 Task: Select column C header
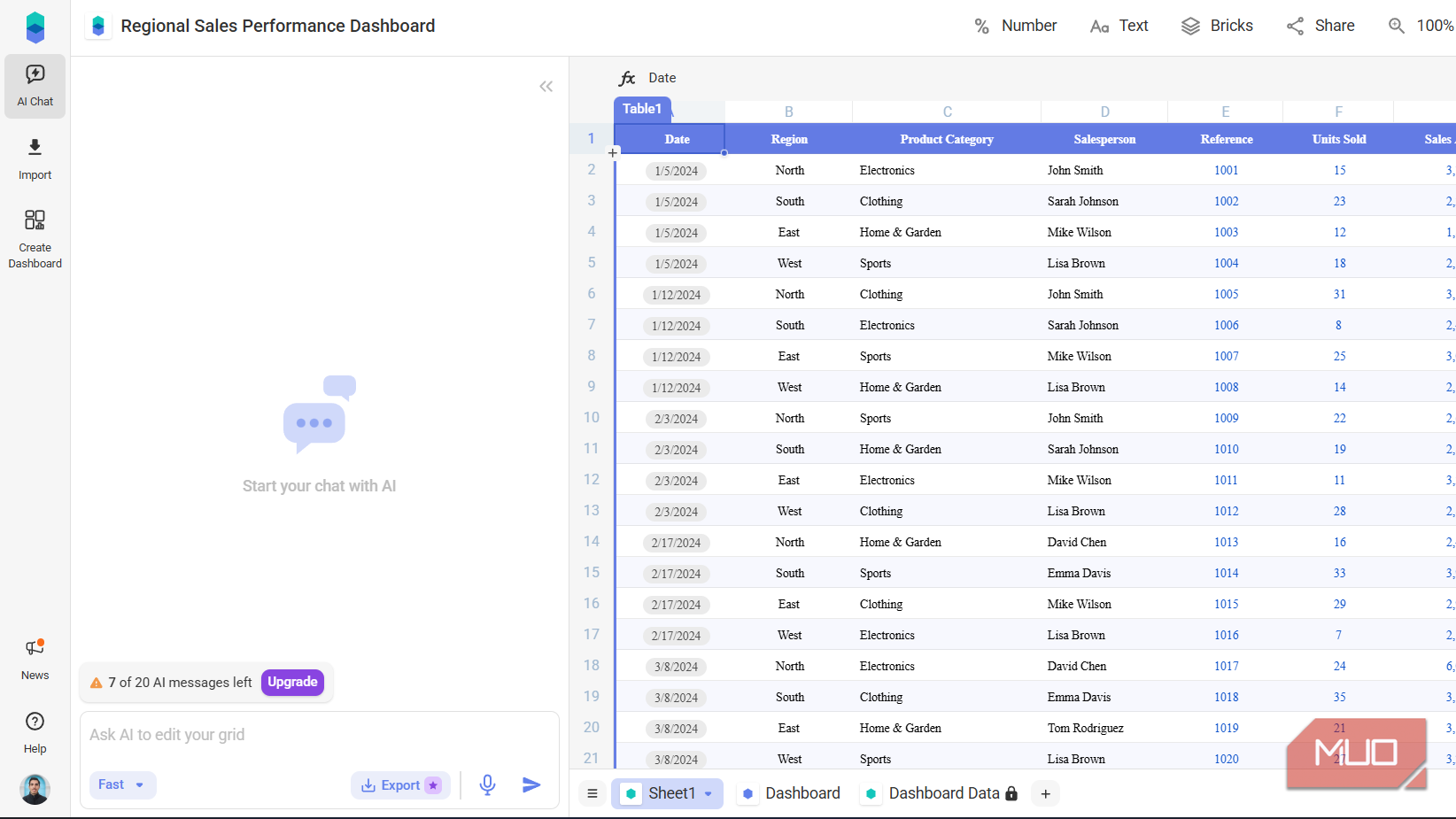(947, 112)
